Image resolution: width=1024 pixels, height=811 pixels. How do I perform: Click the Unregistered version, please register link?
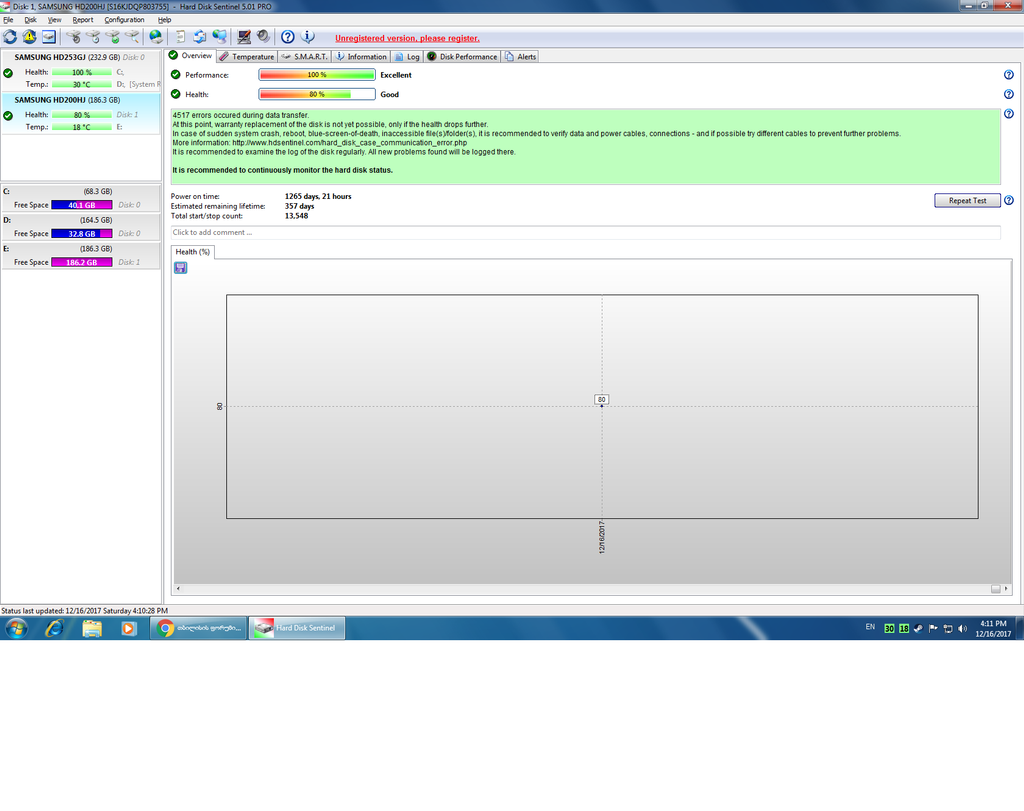coord(407,38)
